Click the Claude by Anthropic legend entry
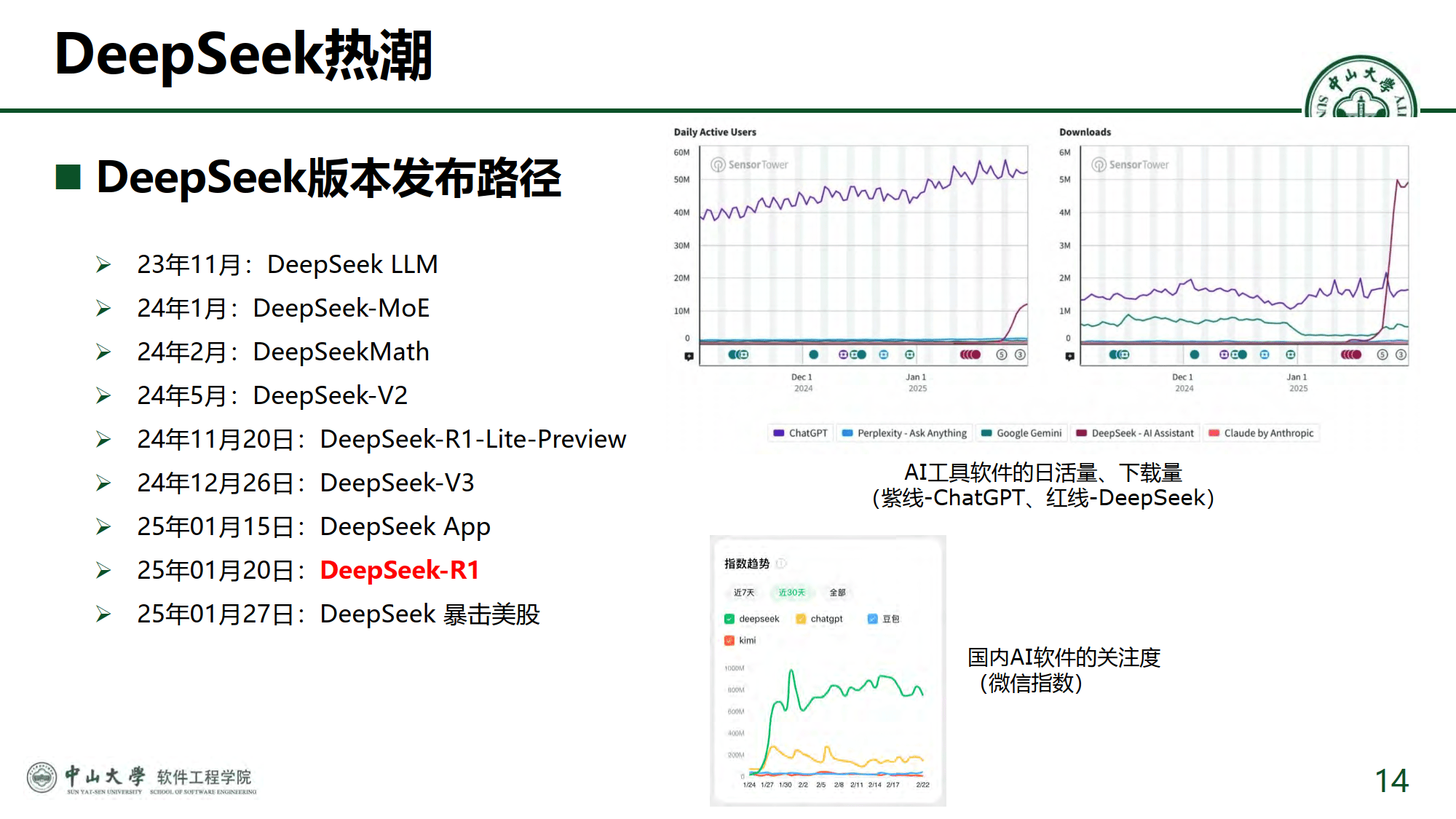1456x819 pixels. 1262,433
